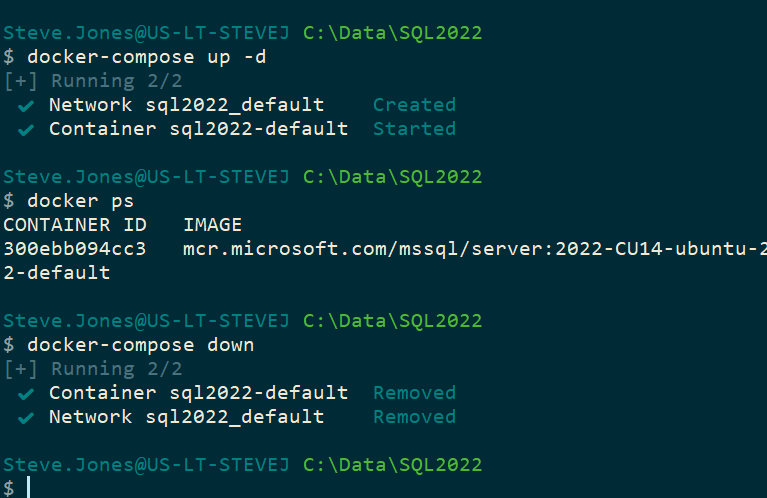The width and height of the screenshot is (767, 498).
Task: Click the 'Started' status text
Action: 414,129
